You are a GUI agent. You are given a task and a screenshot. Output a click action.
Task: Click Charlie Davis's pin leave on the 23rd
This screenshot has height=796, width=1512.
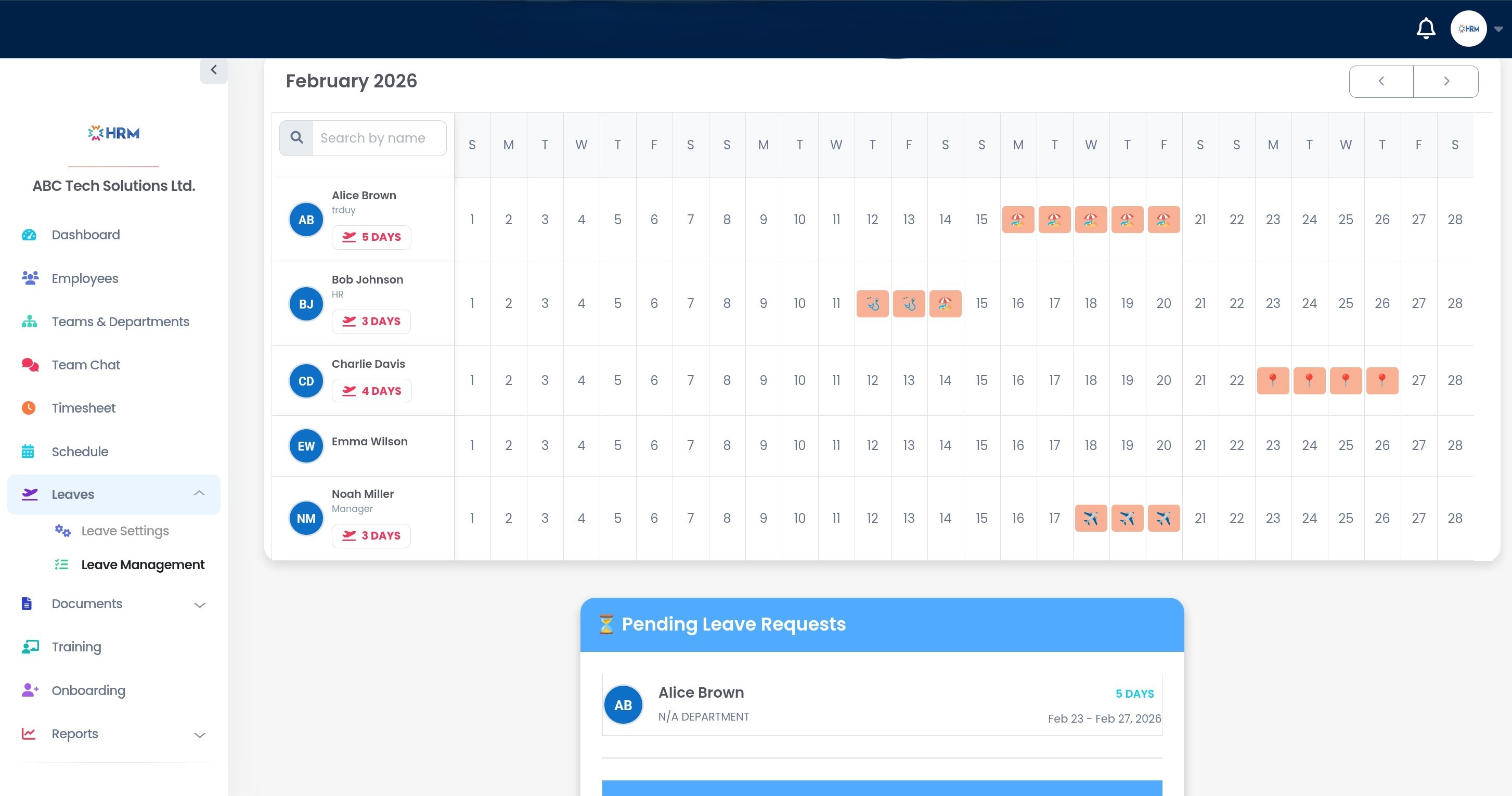point(1273,380)
